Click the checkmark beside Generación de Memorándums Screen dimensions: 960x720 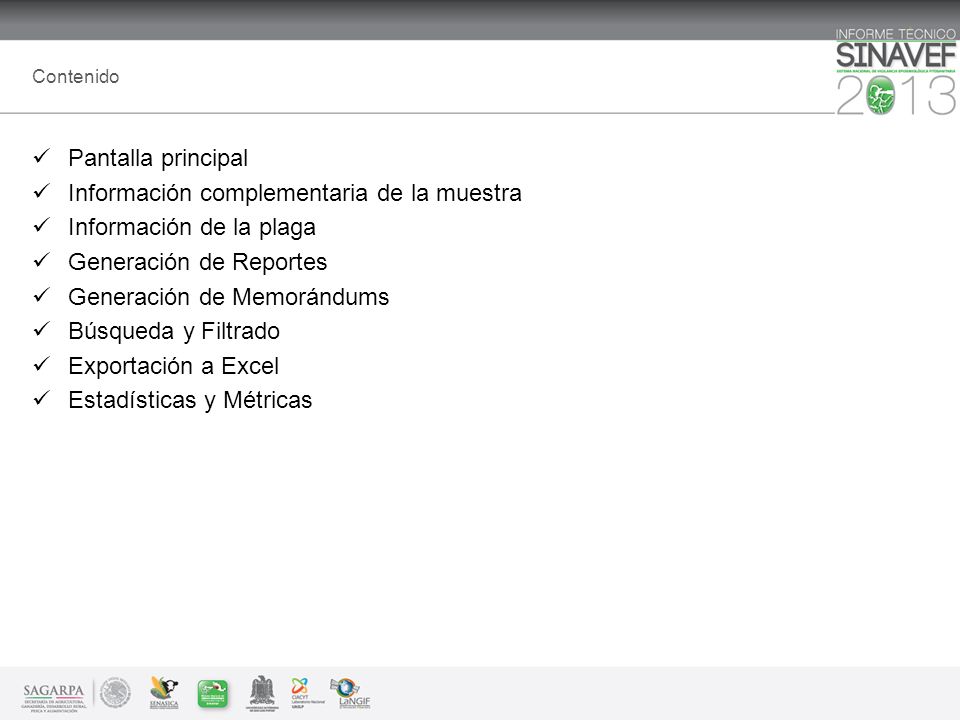[x=41, y=295]
